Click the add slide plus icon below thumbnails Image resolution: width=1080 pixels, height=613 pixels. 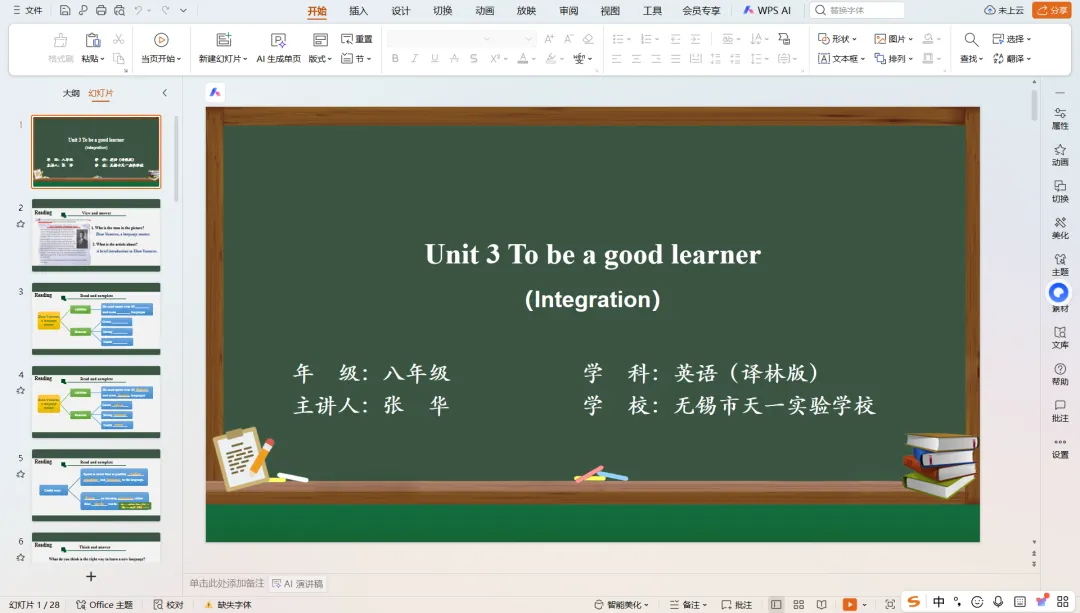[91, 576]
